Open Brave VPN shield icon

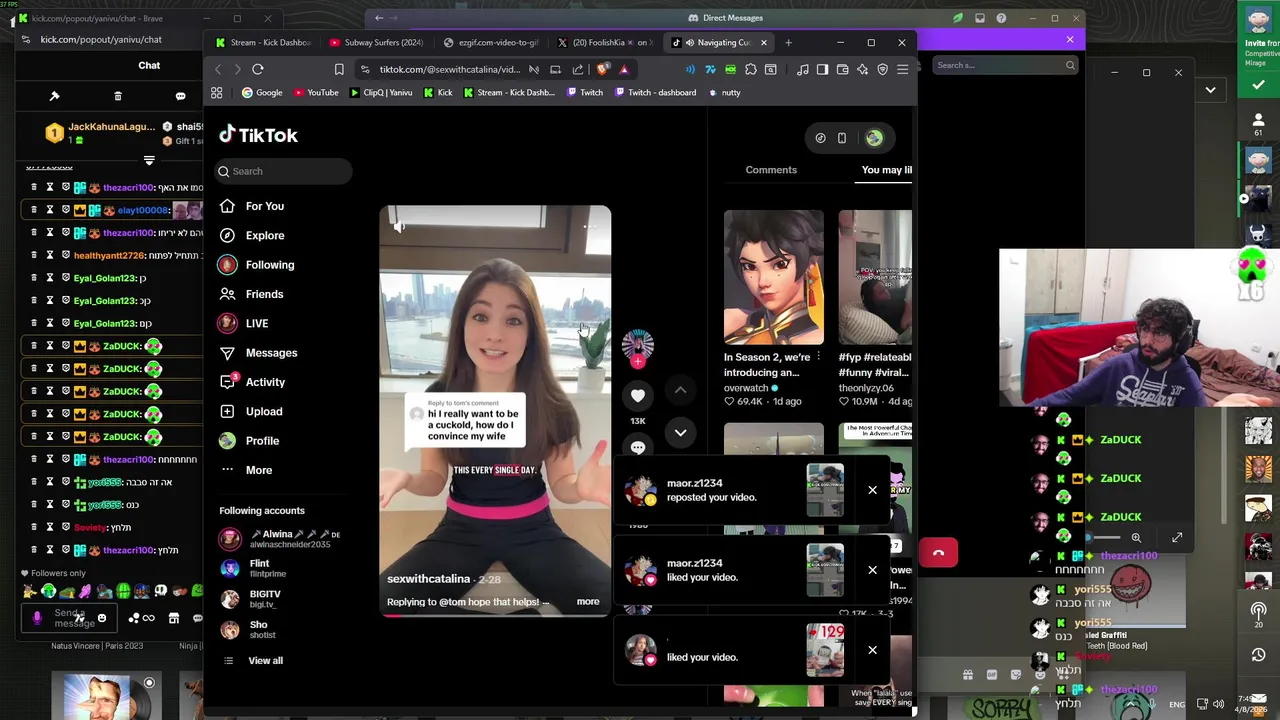tap(882, 69)
